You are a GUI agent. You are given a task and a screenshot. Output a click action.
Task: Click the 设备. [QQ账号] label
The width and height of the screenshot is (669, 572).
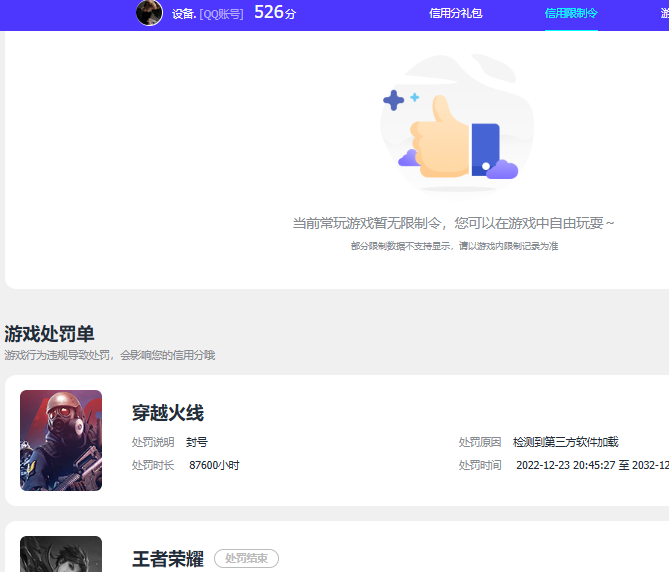pyautogui.click(x=207, y=14)
